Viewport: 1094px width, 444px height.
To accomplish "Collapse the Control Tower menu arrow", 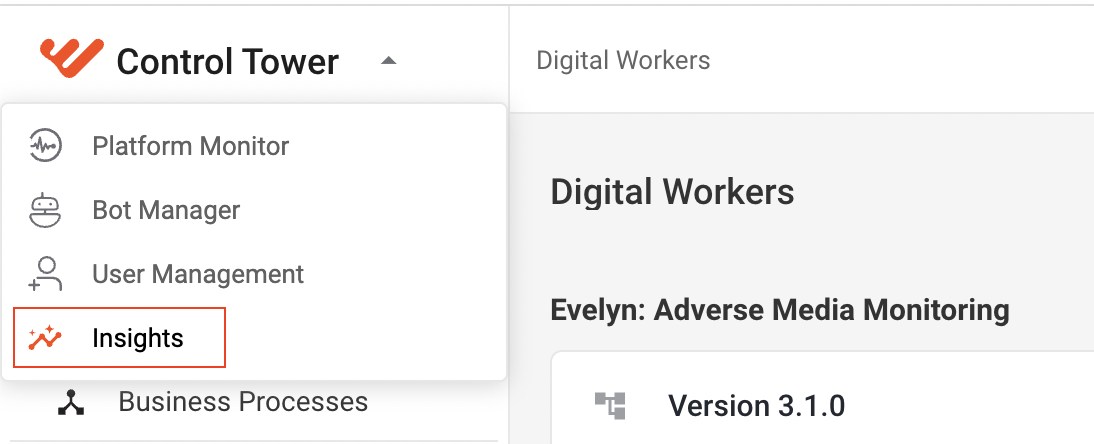I will coord(389,61).
